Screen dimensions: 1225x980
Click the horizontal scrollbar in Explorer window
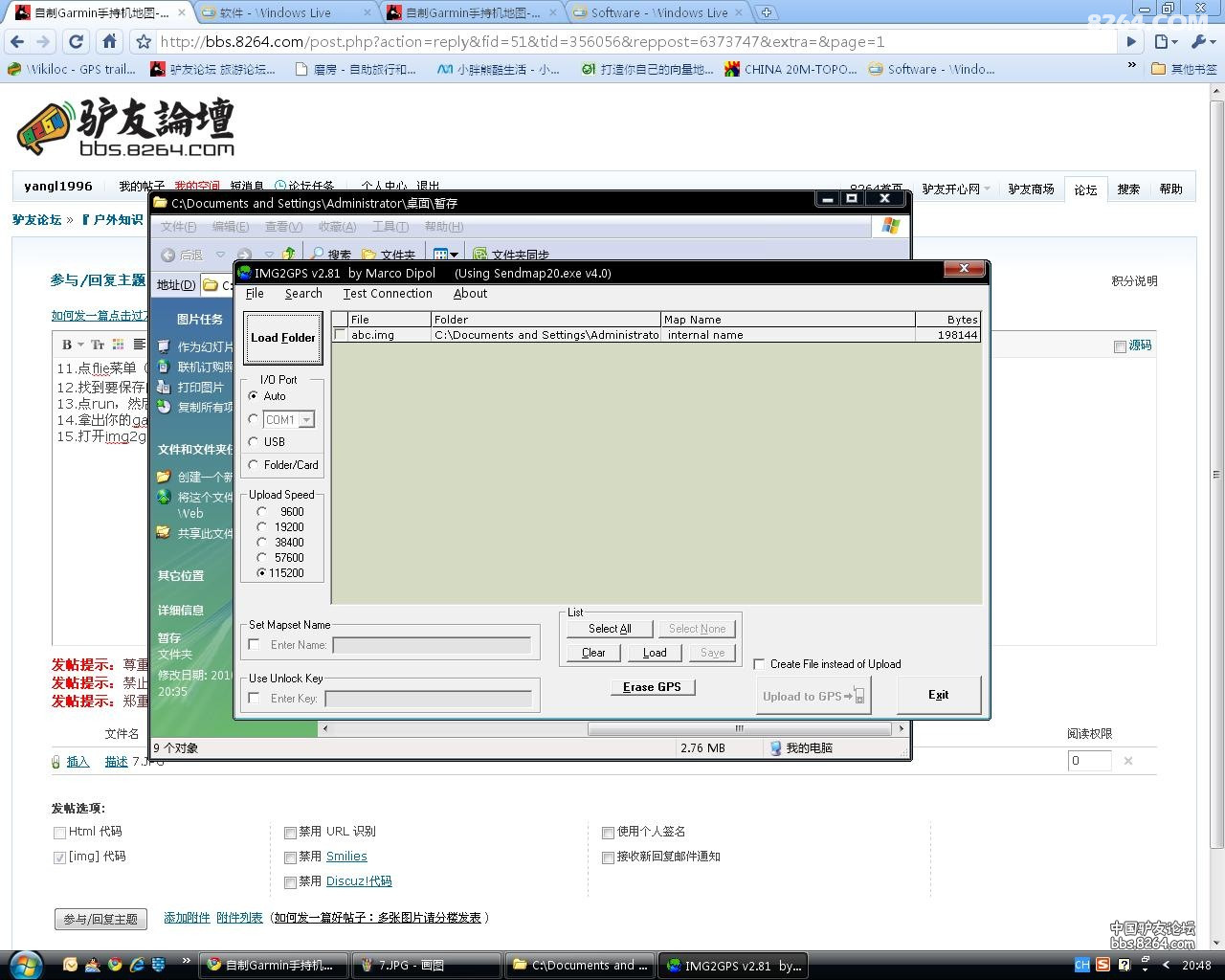pos(739,728)
